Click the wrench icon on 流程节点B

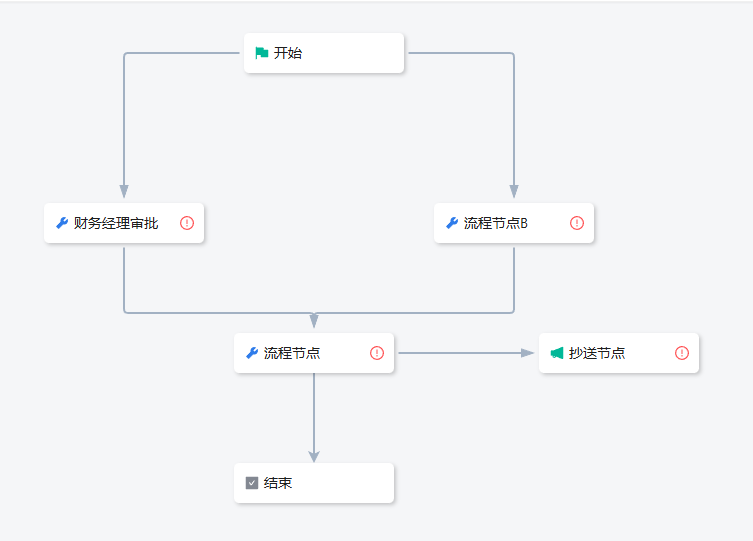coord(452,223)
